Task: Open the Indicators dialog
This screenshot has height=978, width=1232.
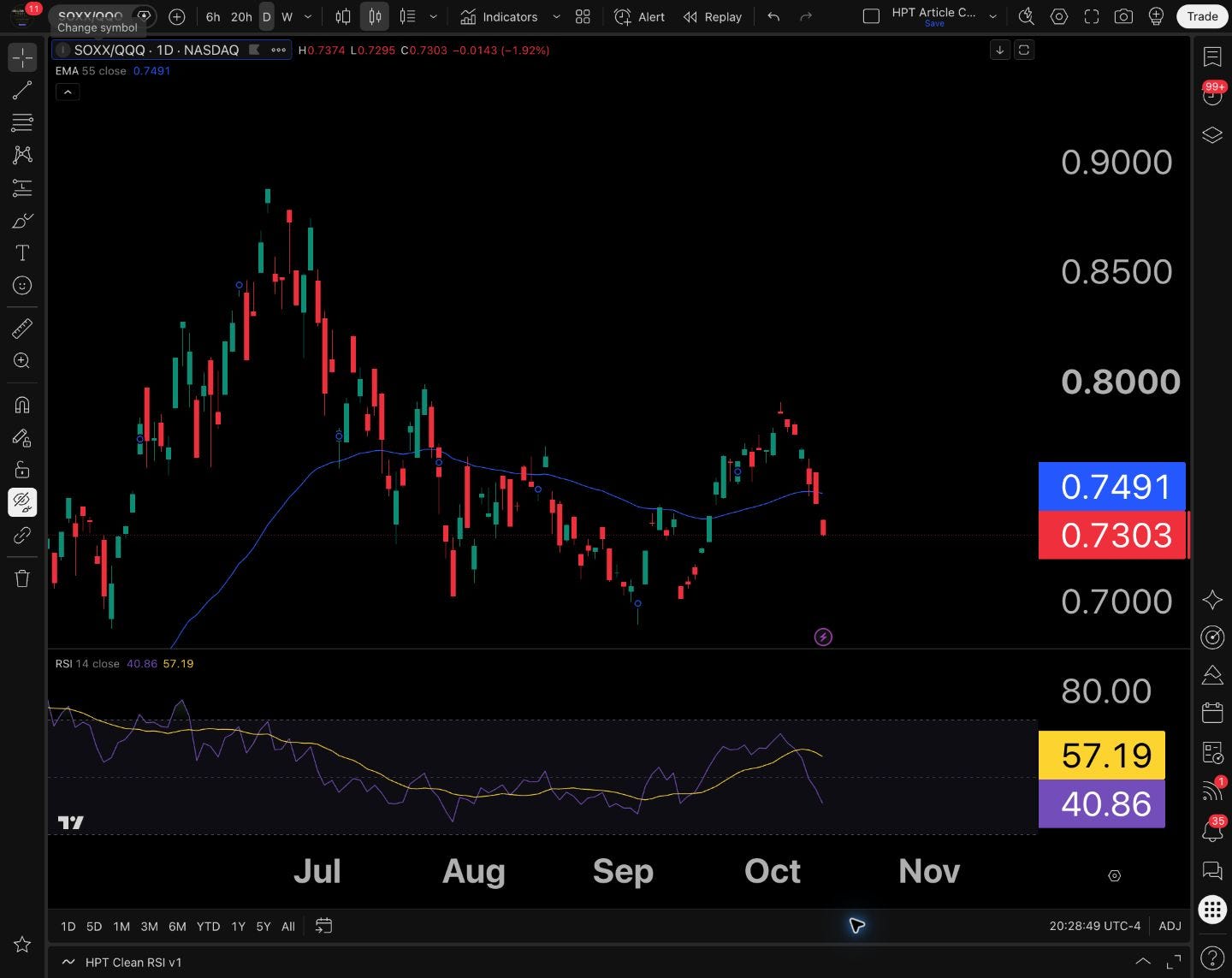Action: [x=499, y=16]
